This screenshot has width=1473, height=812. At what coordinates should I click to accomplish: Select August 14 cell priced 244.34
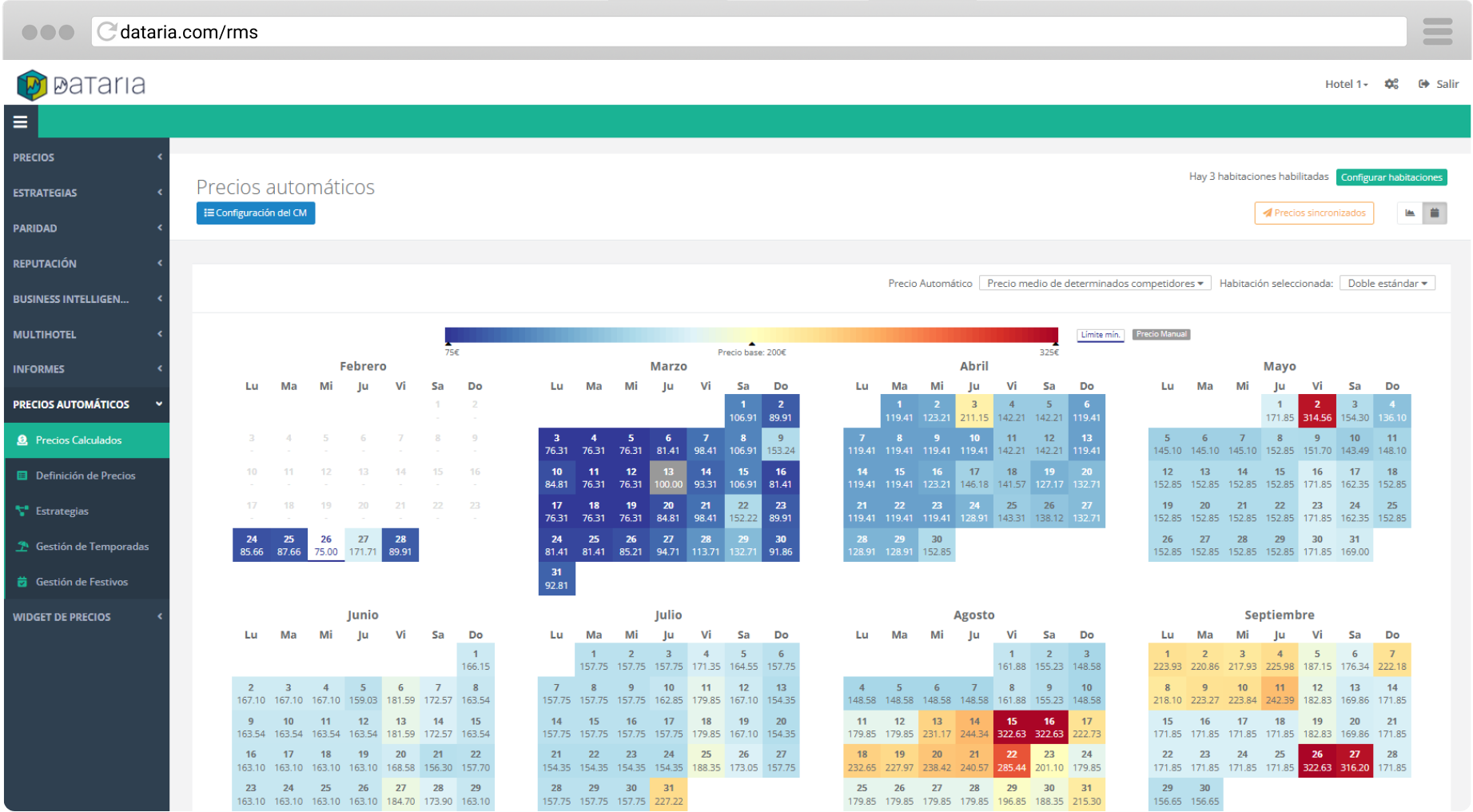click(x=974, y=727)
